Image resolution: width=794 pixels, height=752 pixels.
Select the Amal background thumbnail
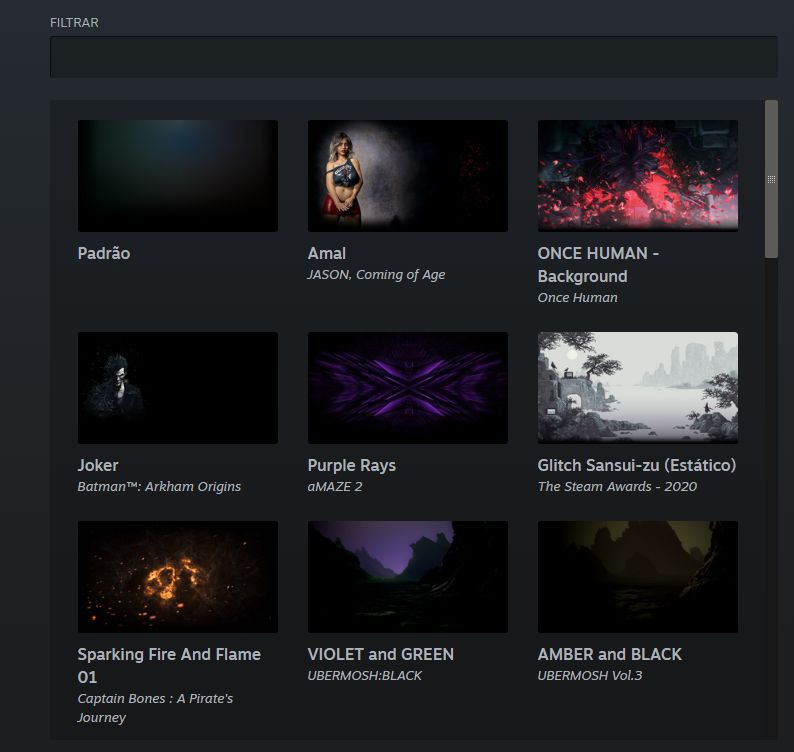408,176
